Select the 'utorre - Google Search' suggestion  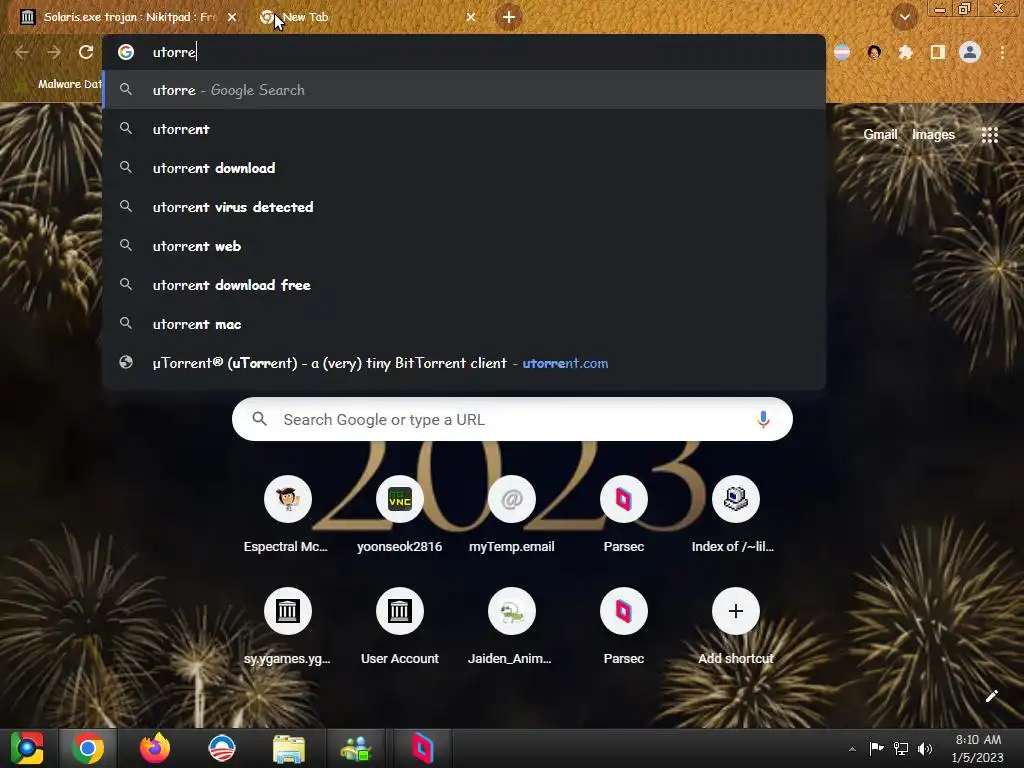[x=464, y=90]
